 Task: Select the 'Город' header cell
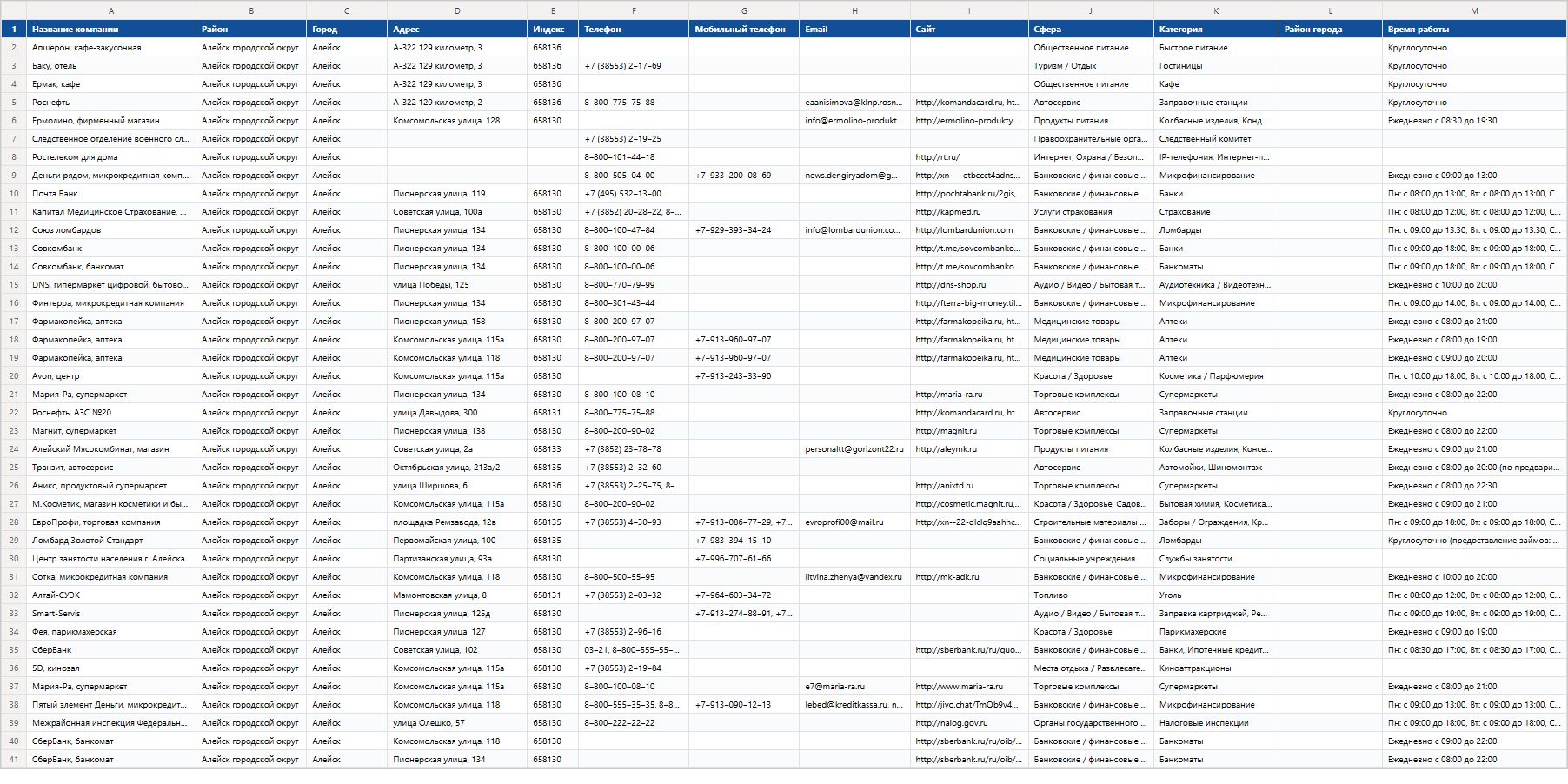(347, 29)
